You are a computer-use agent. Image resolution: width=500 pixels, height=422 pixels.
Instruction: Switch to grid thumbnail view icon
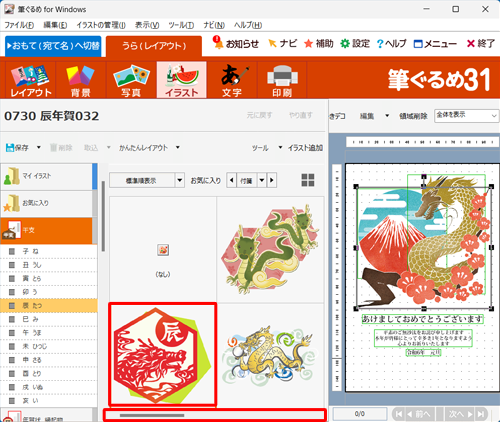308,180
